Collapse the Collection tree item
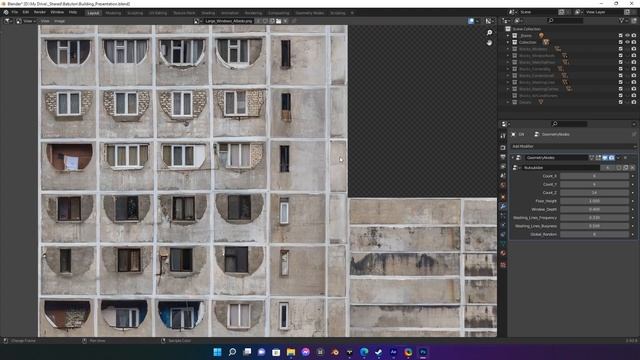 click(x=508, y=42)
